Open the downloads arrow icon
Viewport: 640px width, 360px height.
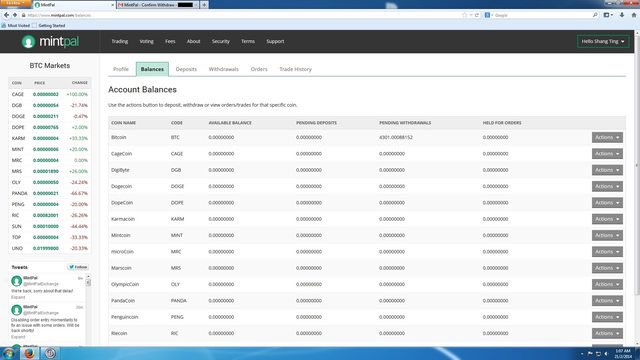click(622, 15)
